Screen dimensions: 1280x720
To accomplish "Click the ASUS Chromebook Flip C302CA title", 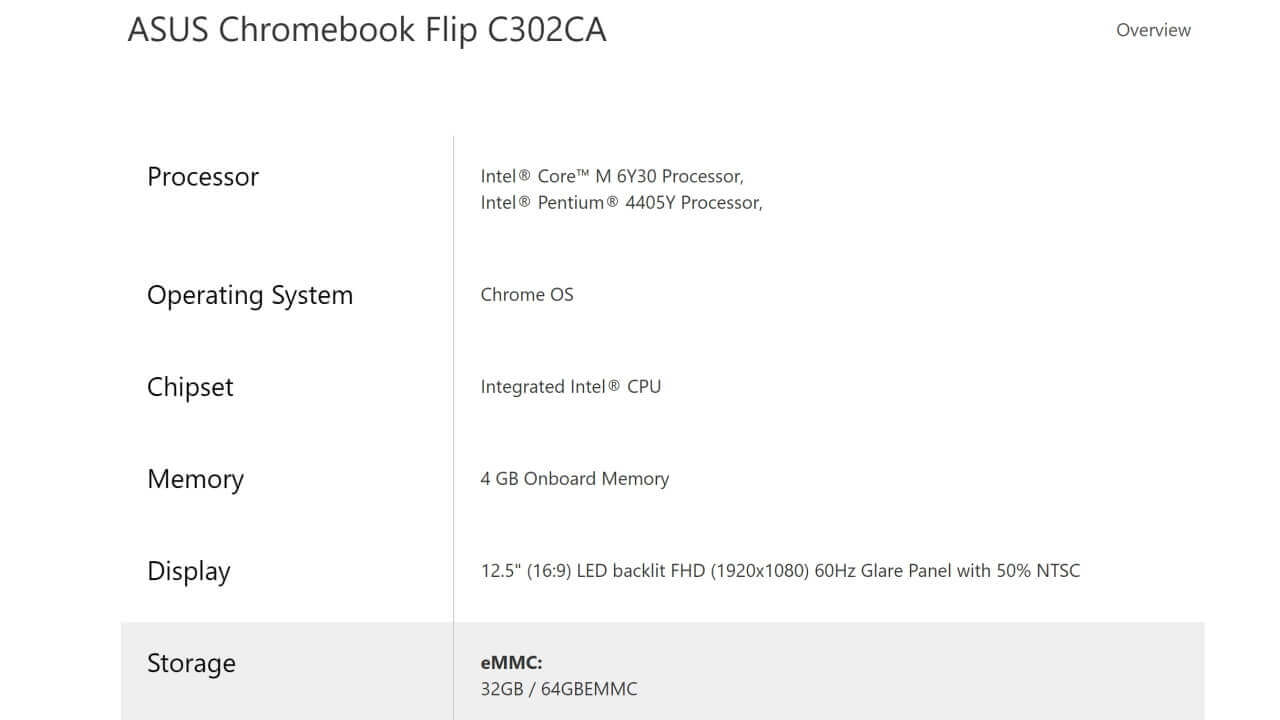I will pyautogui.click(x=367, y=30).
